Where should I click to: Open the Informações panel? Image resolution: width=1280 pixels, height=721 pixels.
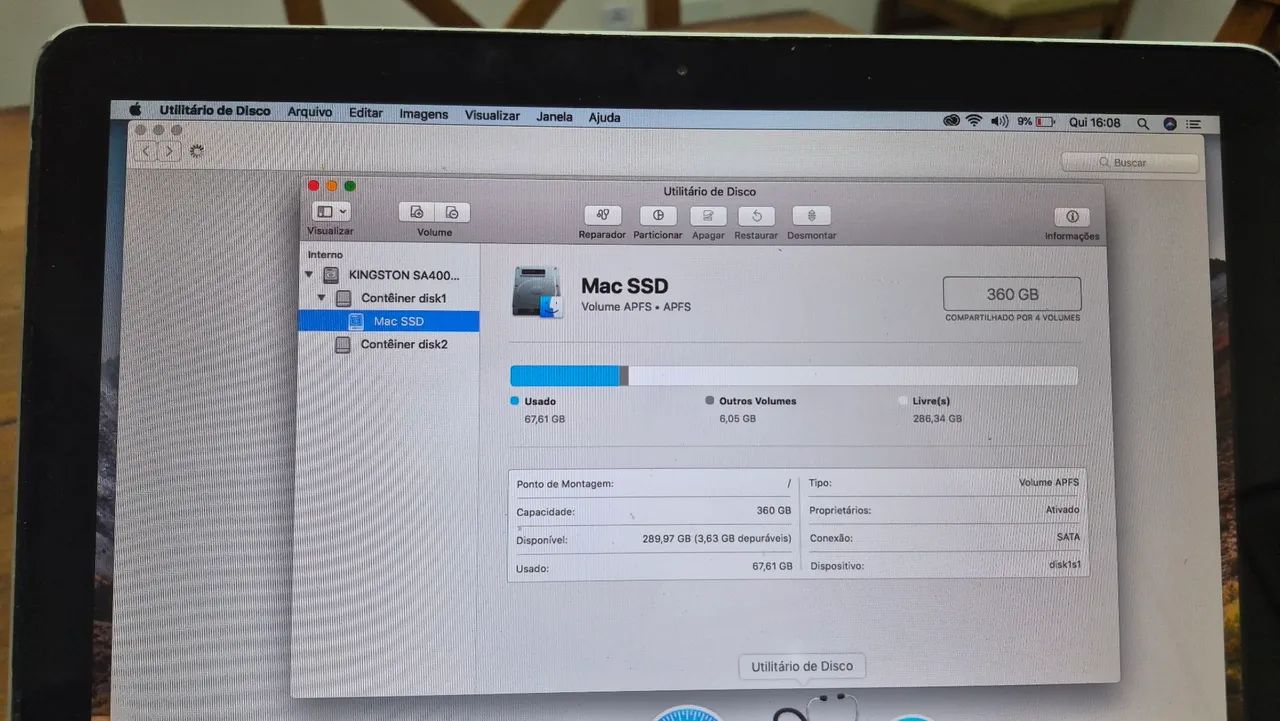pyautogui.click(x=1071, y=215)
